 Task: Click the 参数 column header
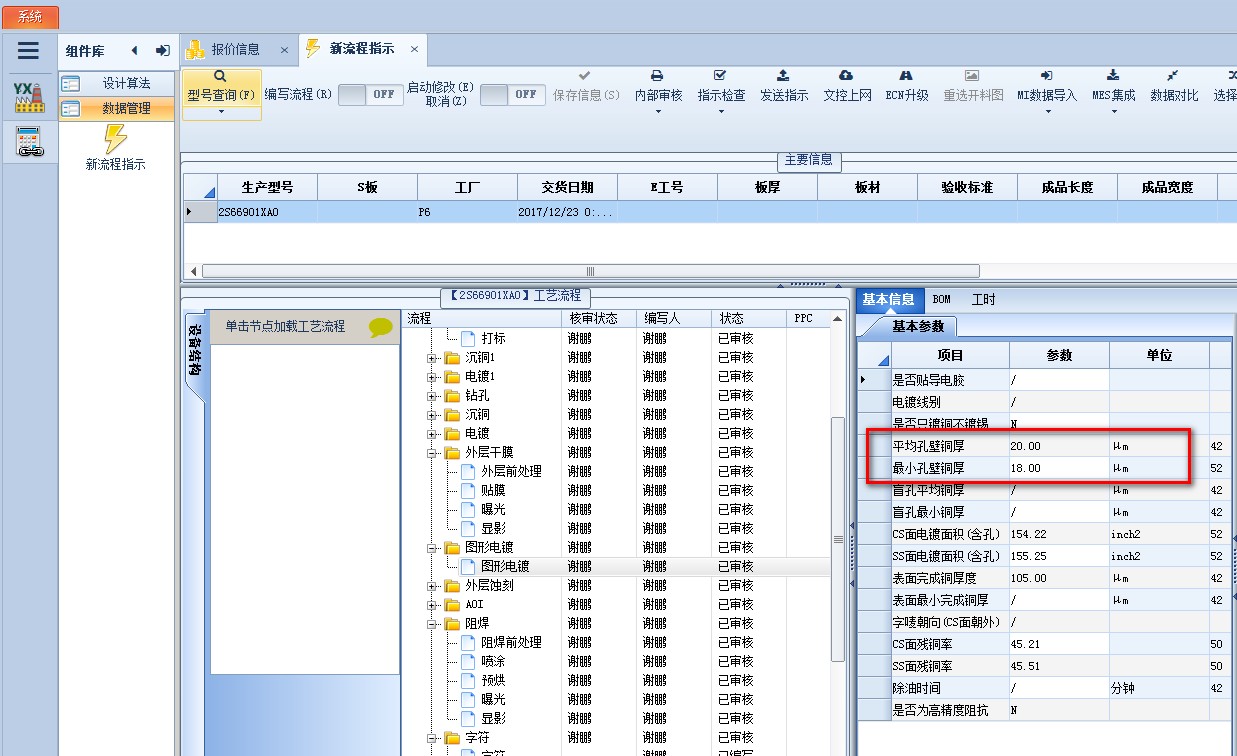pos(1059,355)
